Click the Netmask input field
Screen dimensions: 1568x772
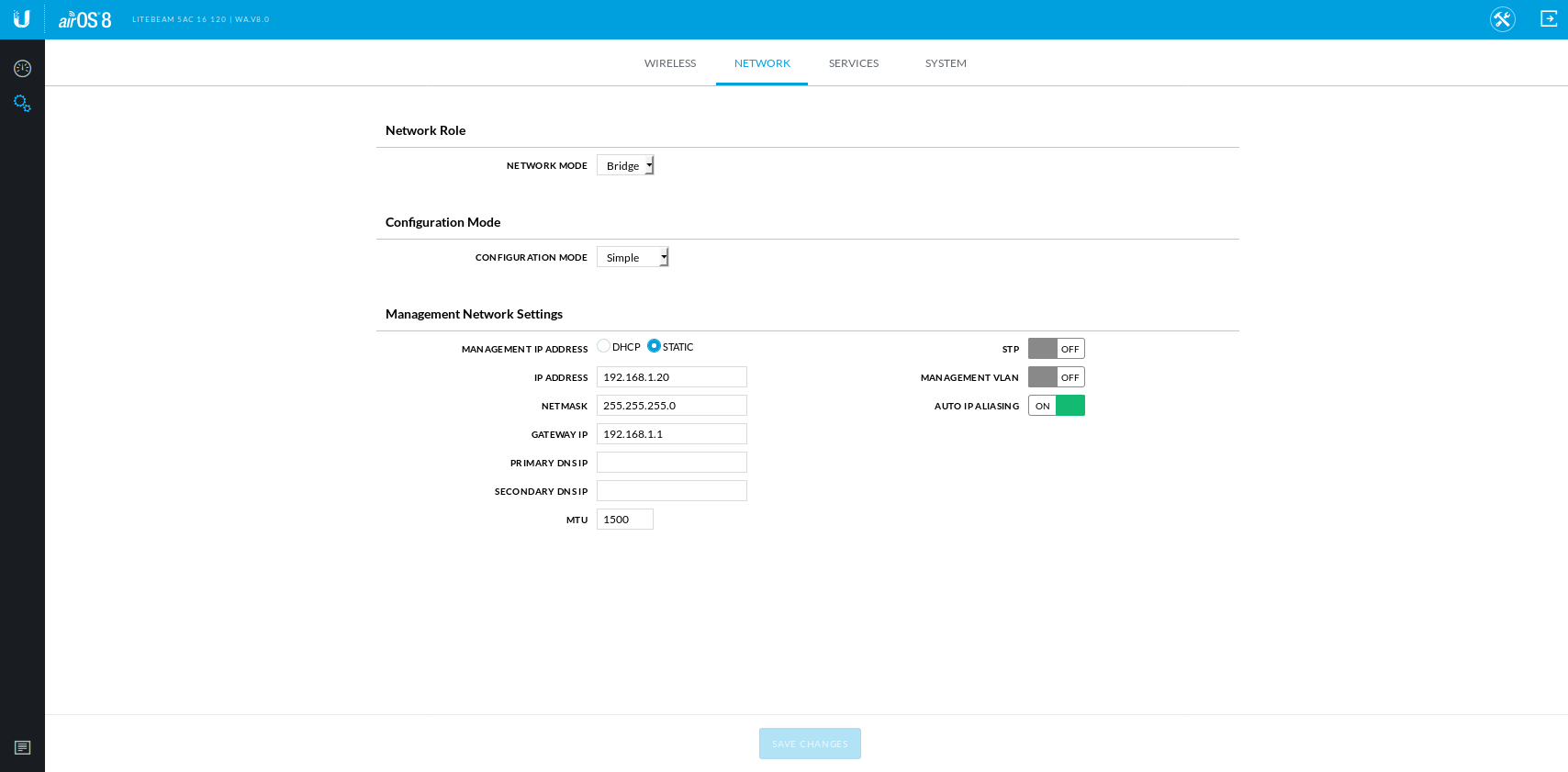672,406
